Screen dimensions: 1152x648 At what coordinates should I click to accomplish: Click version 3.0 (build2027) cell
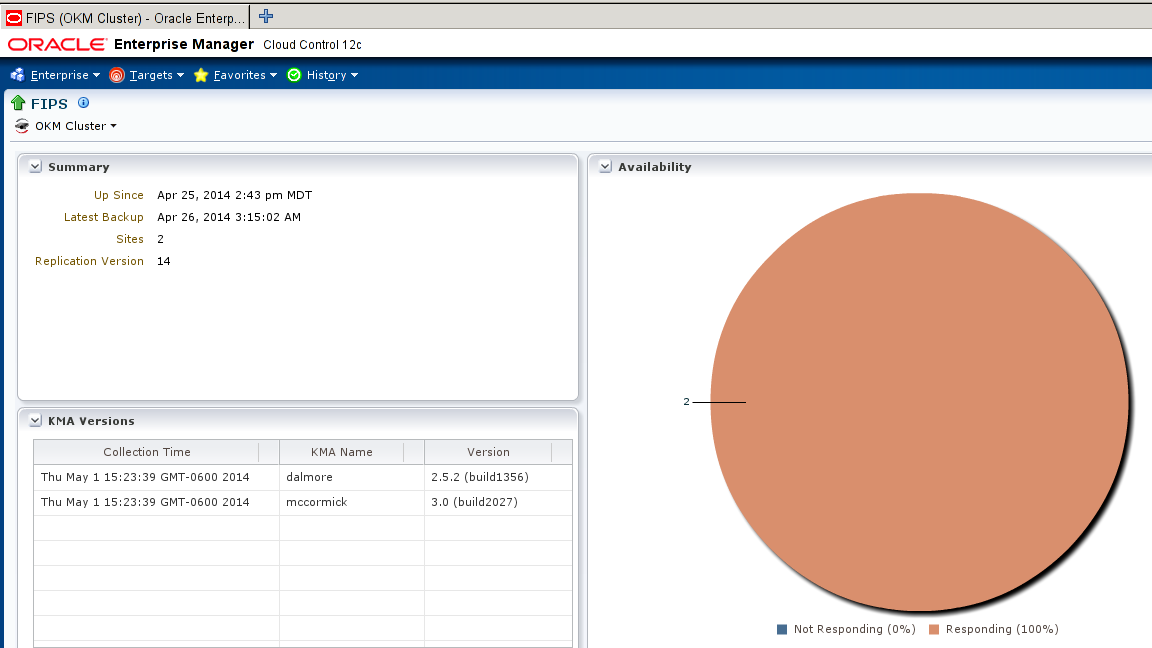click(498, 502)
